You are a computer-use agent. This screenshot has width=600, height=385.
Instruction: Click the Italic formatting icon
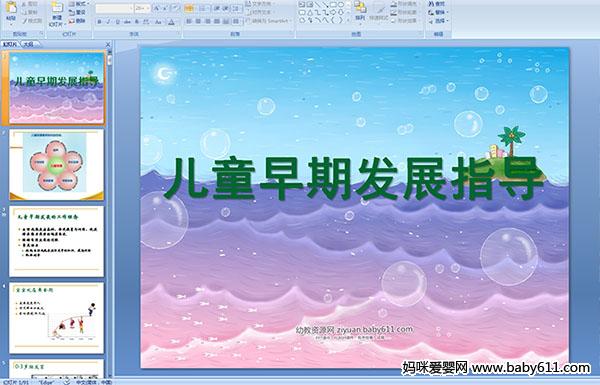click(108, 22)
